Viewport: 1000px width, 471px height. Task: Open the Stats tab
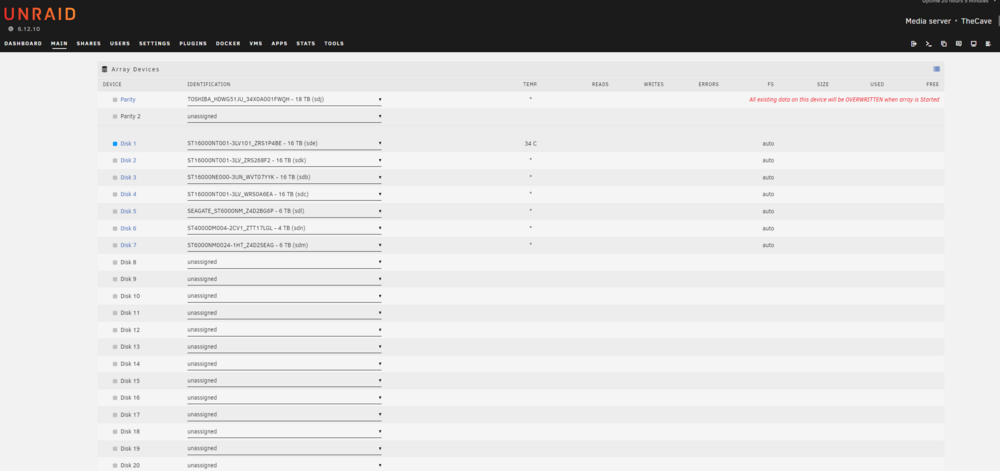tap(306, 43)
